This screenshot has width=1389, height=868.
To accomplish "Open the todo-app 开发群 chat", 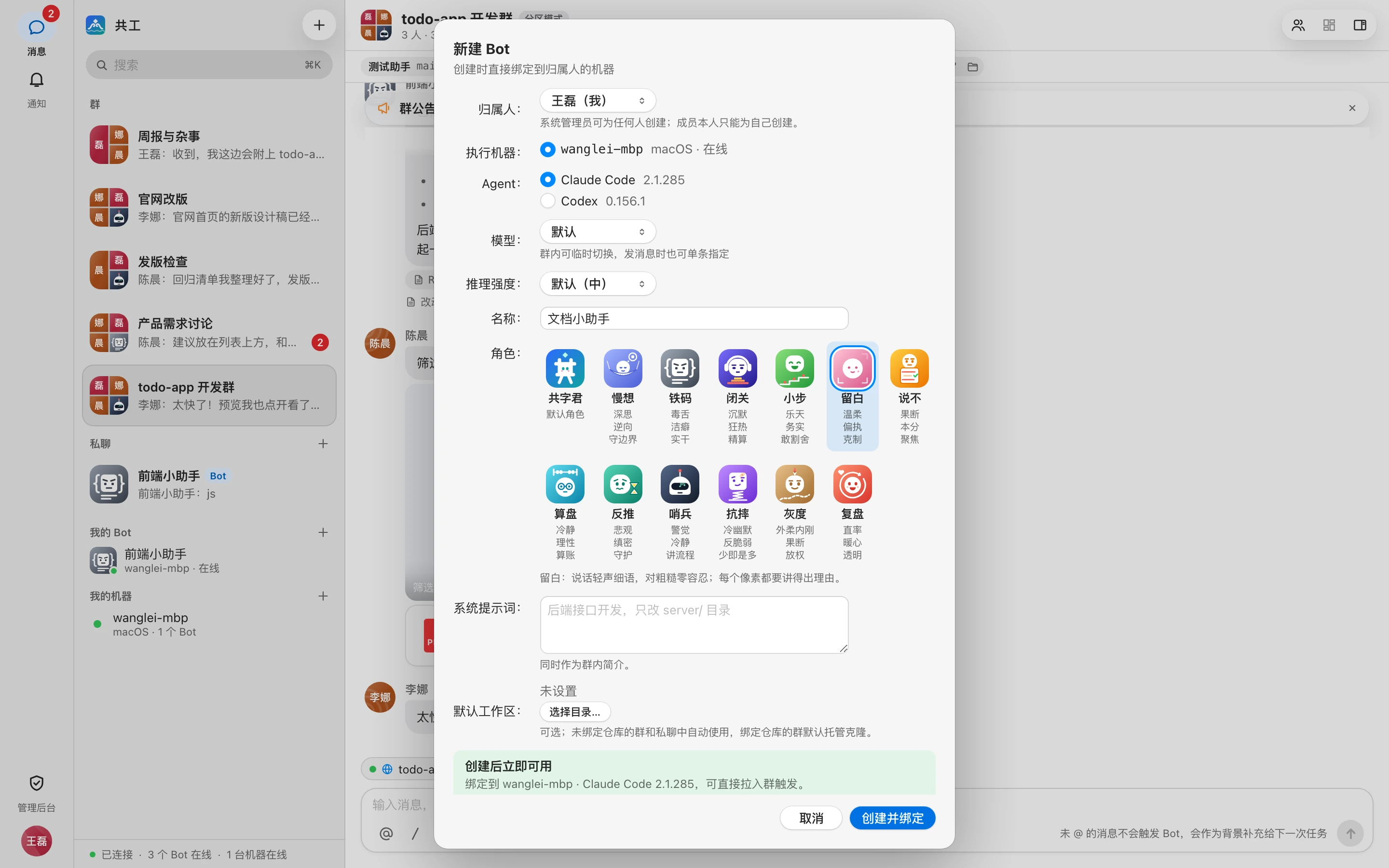I will coord(209,395).
